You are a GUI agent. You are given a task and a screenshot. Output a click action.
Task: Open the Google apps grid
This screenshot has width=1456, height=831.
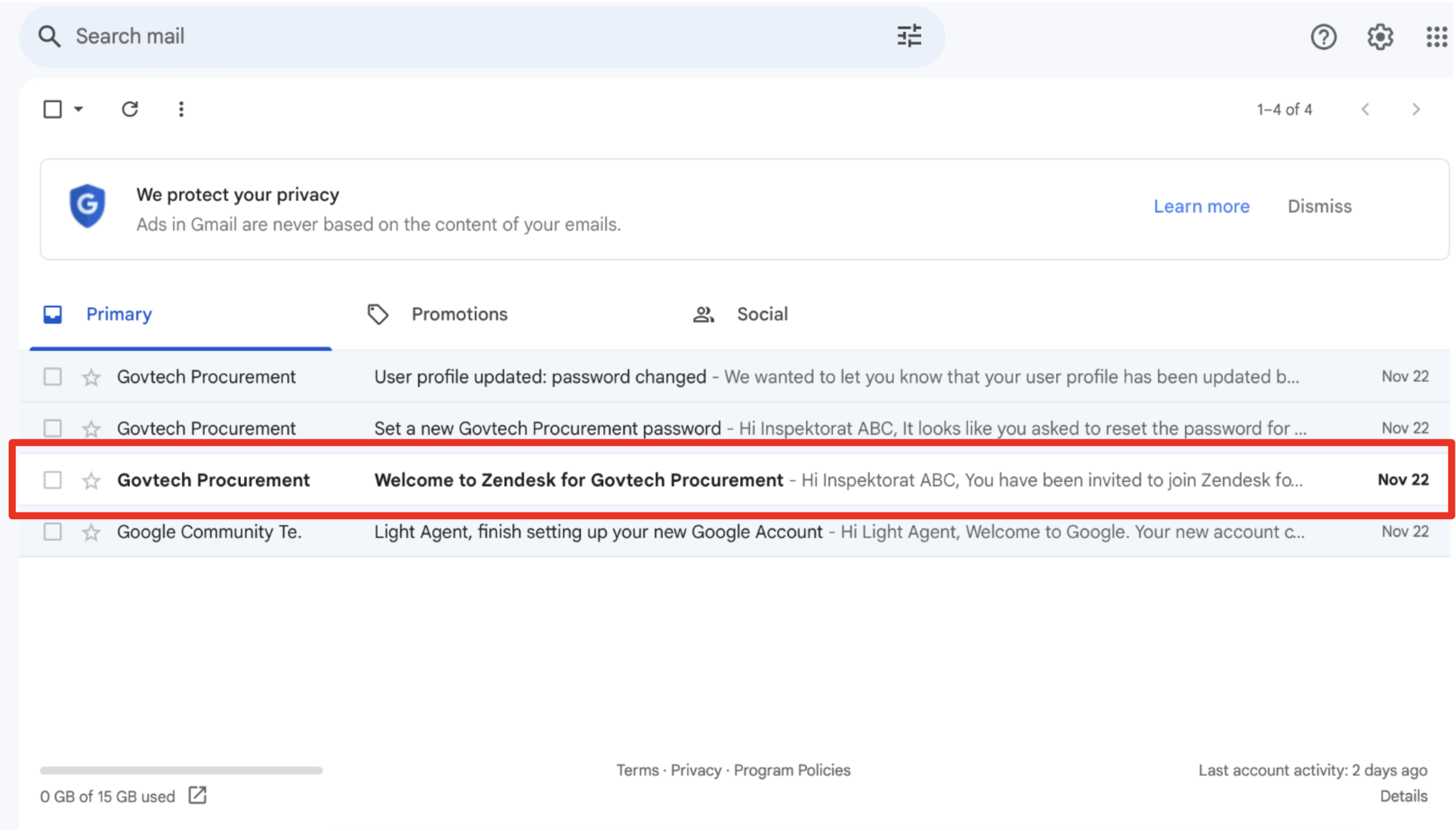pyautogui.click(x=1437, y=37)
